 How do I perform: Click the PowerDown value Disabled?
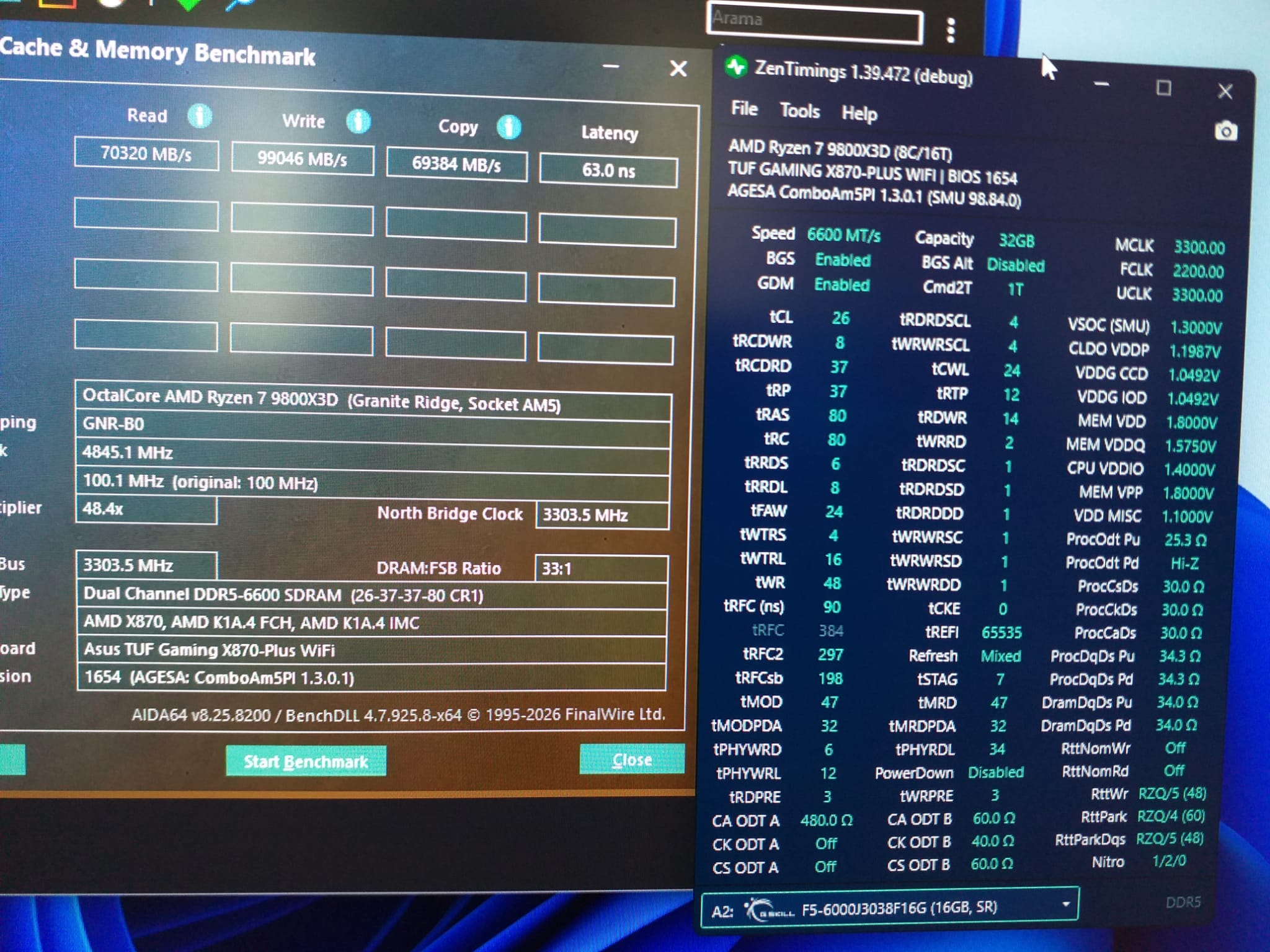[x=996, y=773]
